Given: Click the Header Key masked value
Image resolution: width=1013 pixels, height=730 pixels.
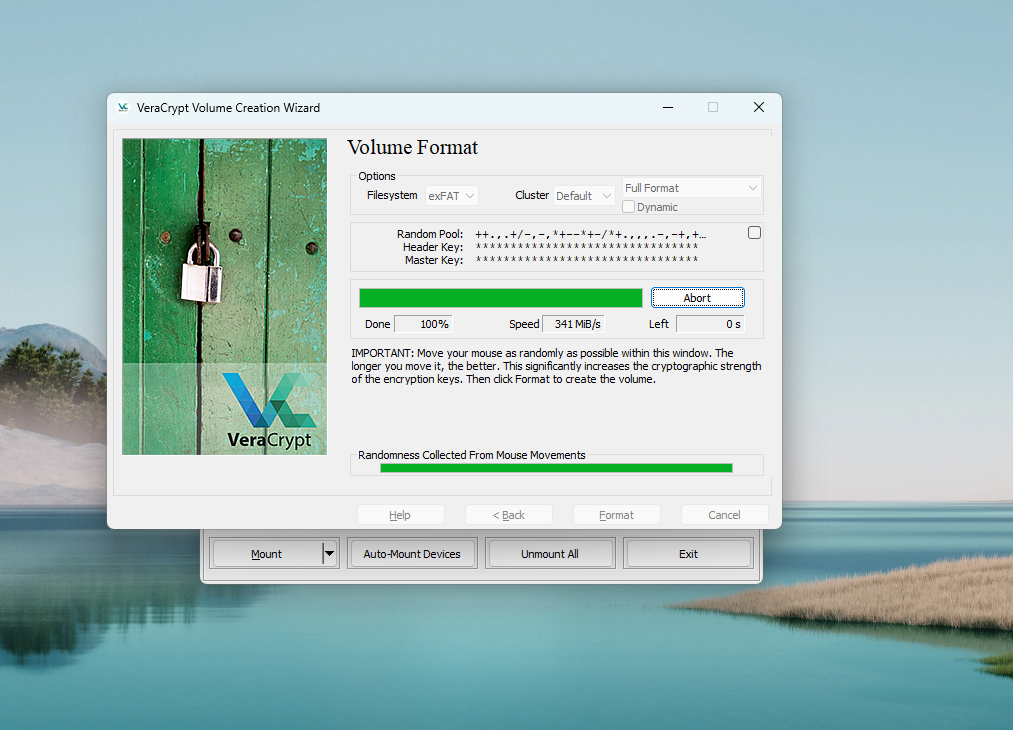Looking at the screenshot, I should click(587, 247).
